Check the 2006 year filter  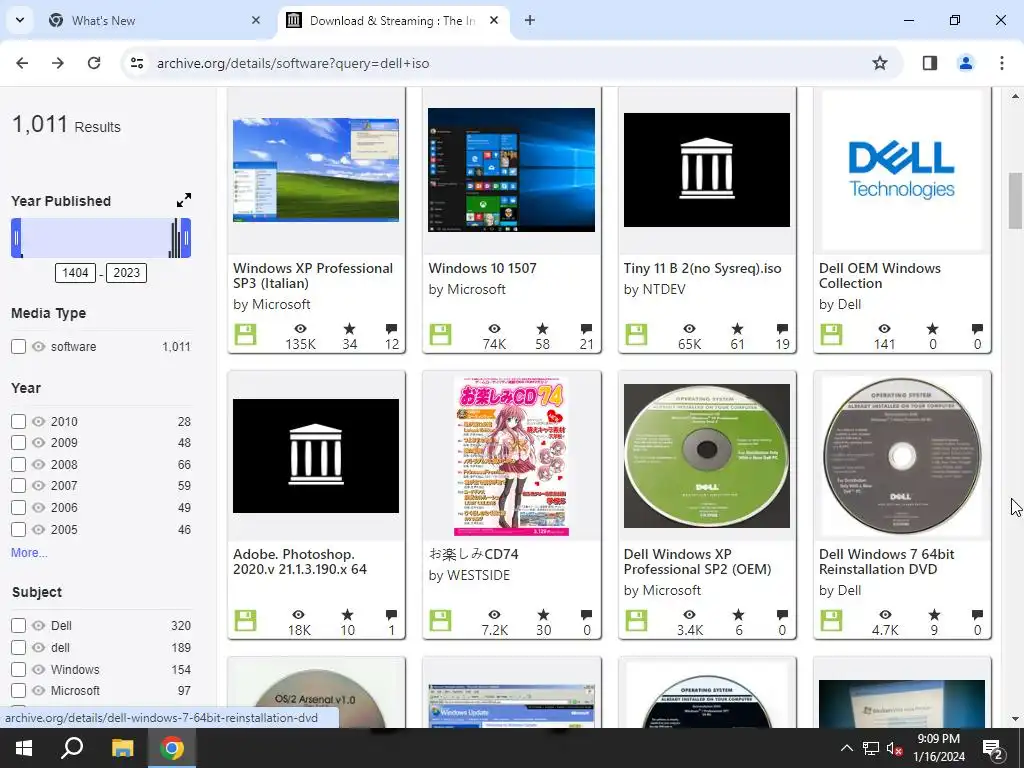(x=18, y=507)
